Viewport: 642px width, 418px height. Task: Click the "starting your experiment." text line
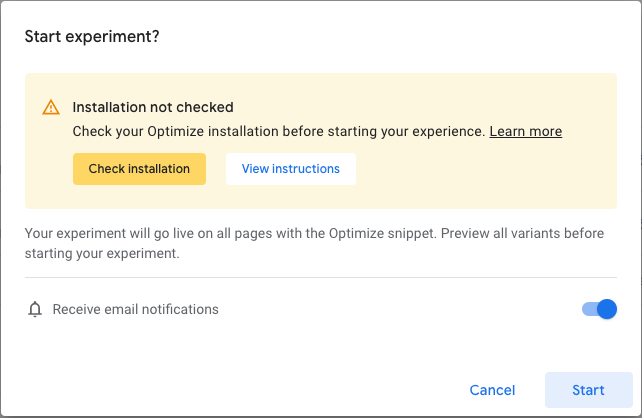coord(101,253)
